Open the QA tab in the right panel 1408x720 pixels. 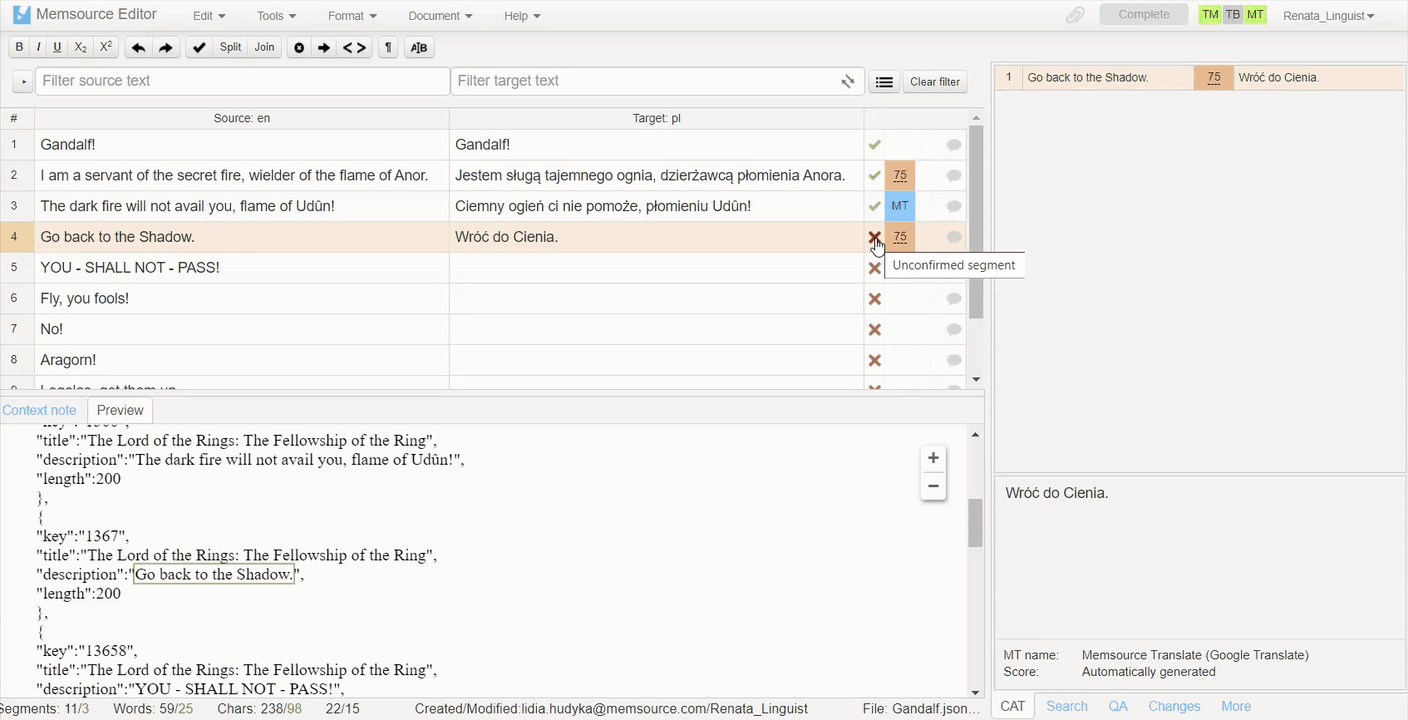tap(1118, 706)
